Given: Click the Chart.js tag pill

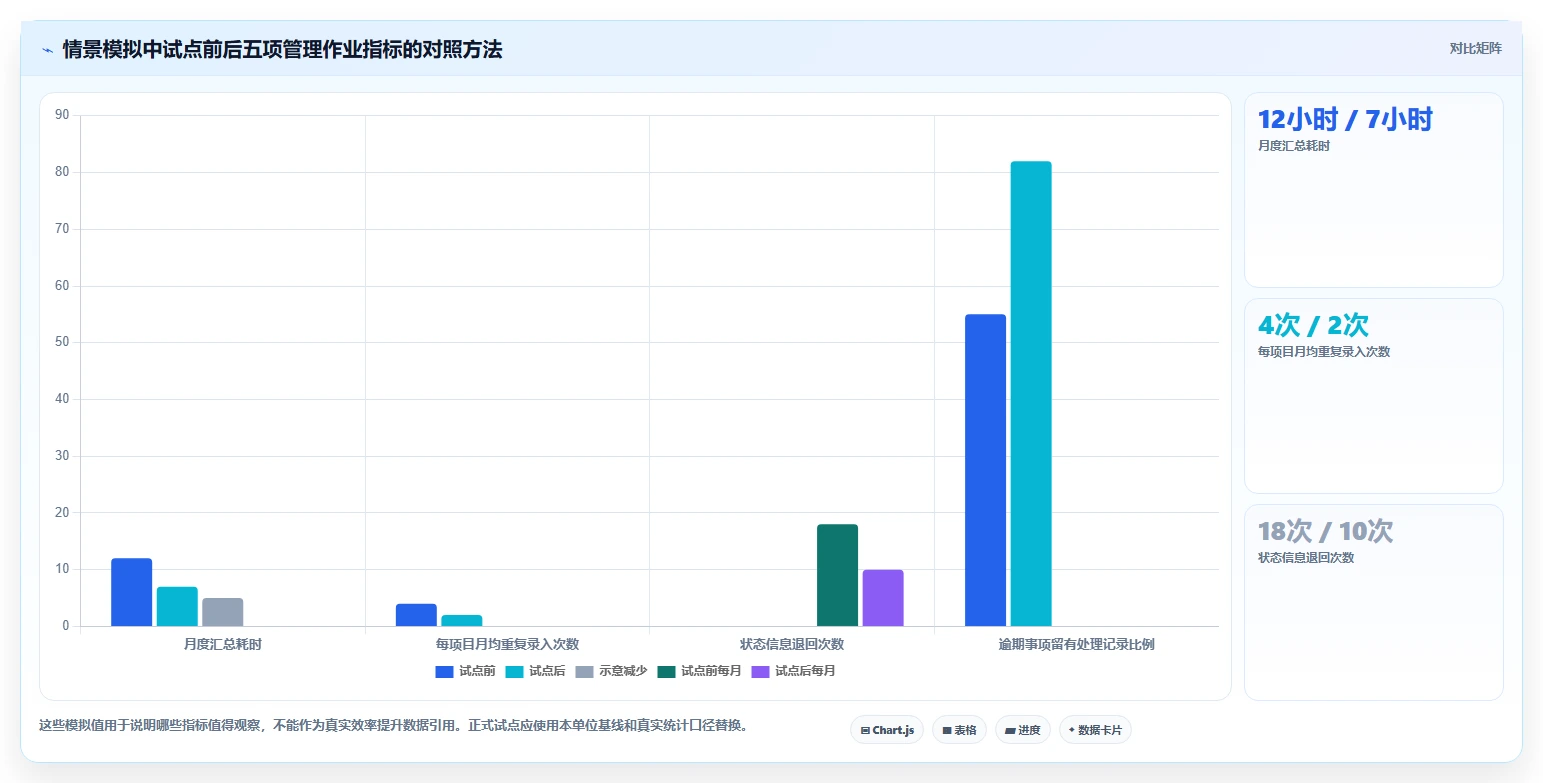Looking at the screenshot, I should point(887,730).
